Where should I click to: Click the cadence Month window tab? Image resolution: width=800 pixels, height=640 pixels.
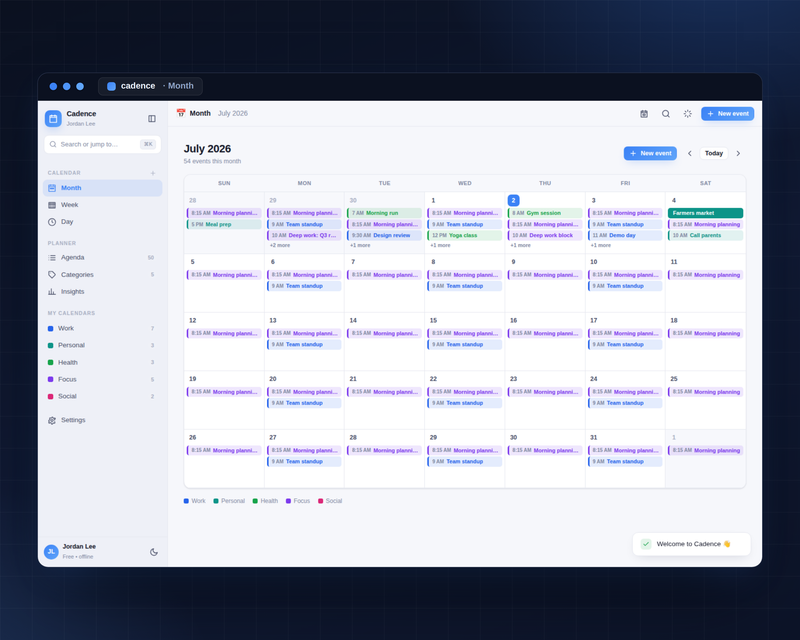pyautogui.click(x=150, y=86)
